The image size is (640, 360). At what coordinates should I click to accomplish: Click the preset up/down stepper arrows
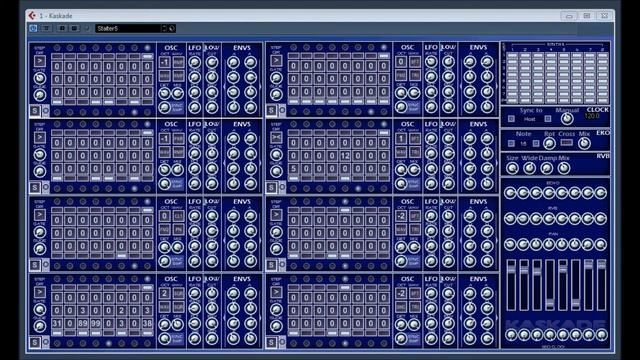pos(164,29)
